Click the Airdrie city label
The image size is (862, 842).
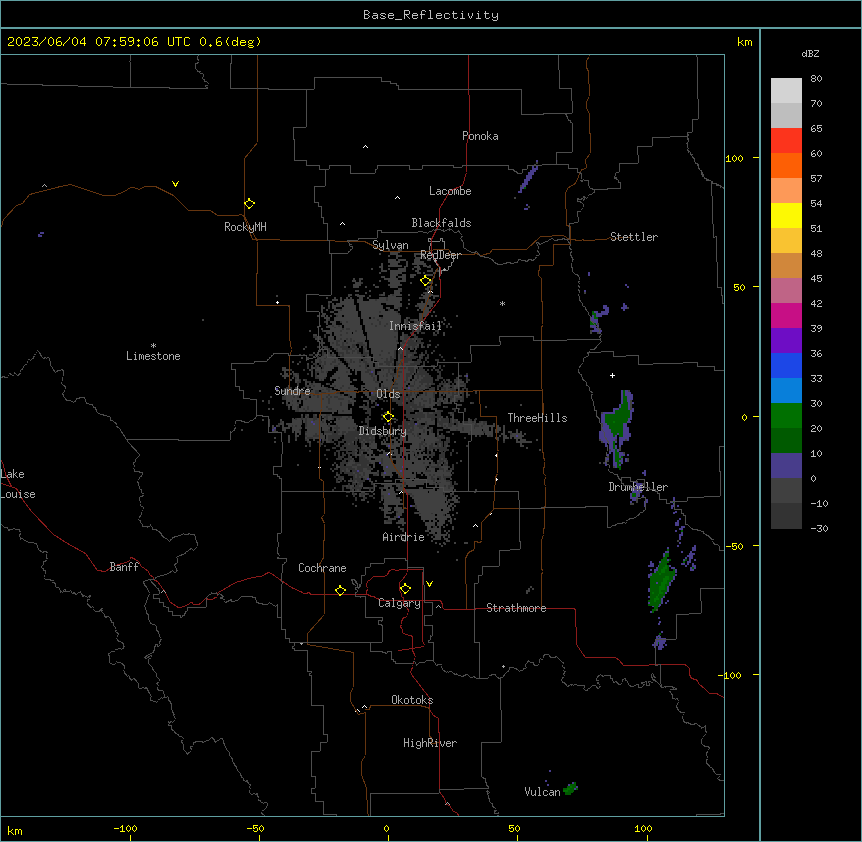pyautogui.click(x=404, y=537)
